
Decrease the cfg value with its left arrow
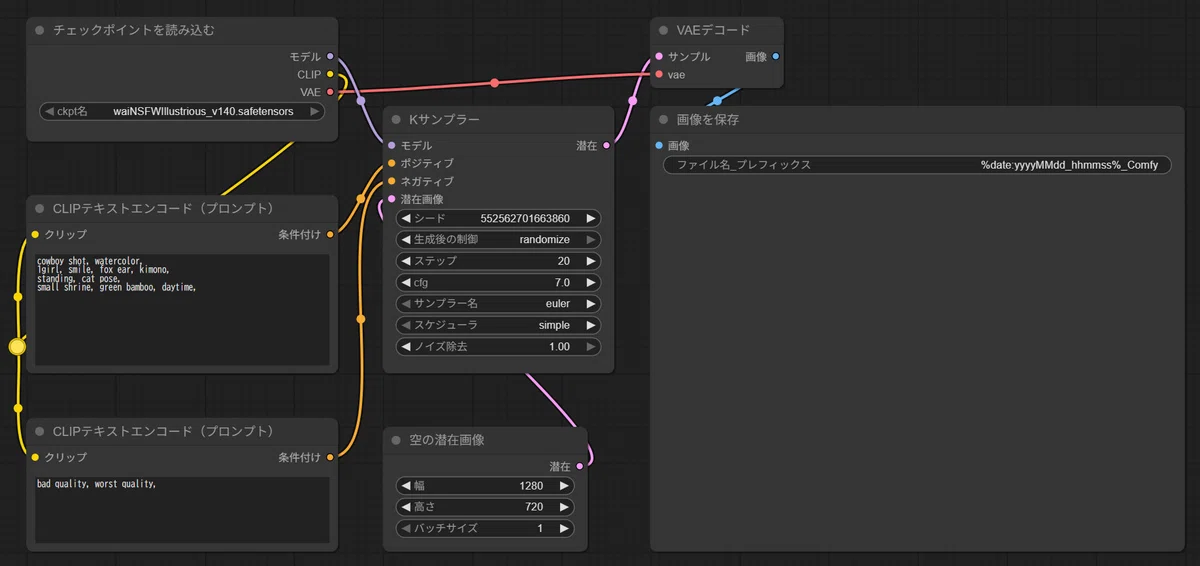pyautogui.click(x=407, y=282)
